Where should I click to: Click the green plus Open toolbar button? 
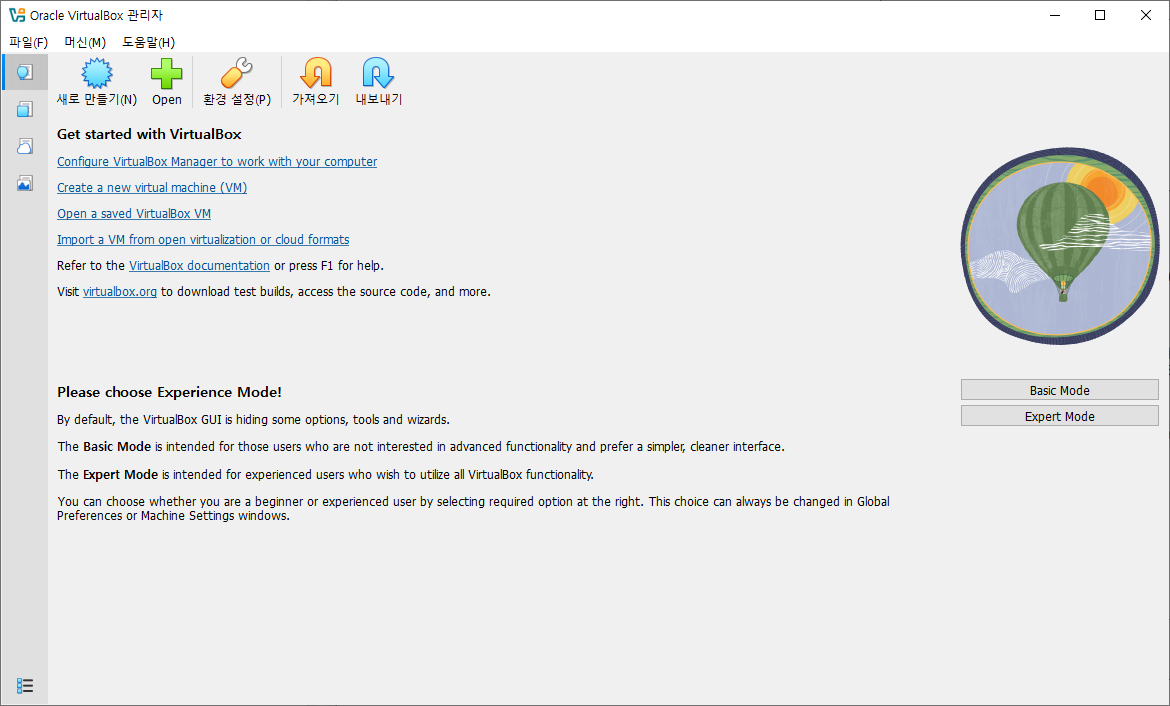(166, 82)
